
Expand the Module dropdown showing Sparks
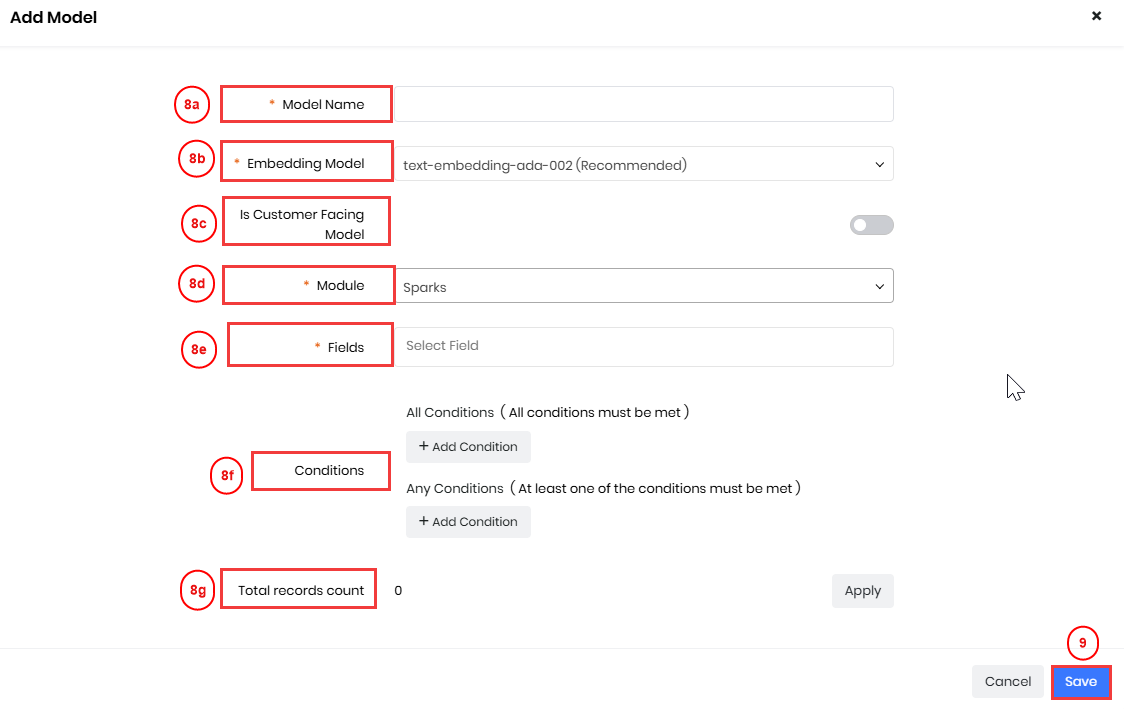coord(644,286)
